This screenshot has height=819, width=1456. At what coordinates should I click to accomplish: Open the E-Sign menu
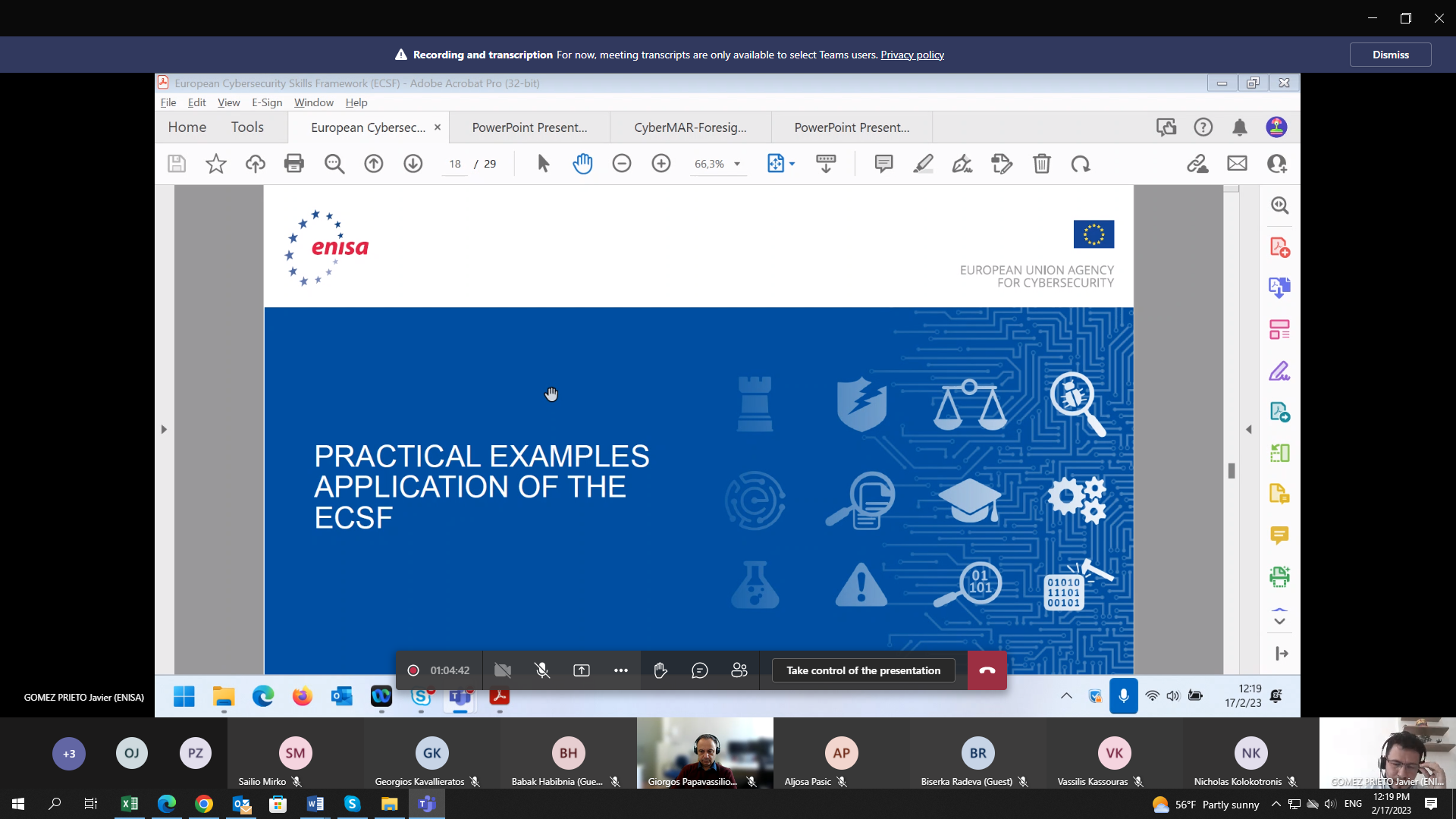pyautogui.click(x=267, y=102)
